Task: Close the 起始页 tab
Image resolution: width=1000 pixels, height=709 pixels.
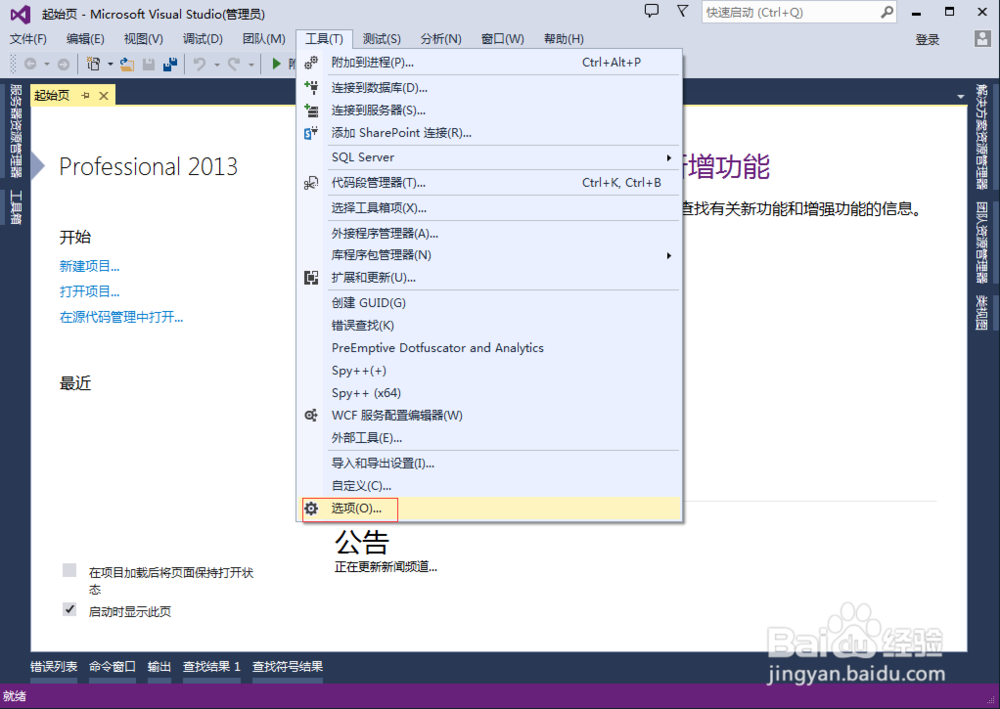Action: tap(103, 96)
